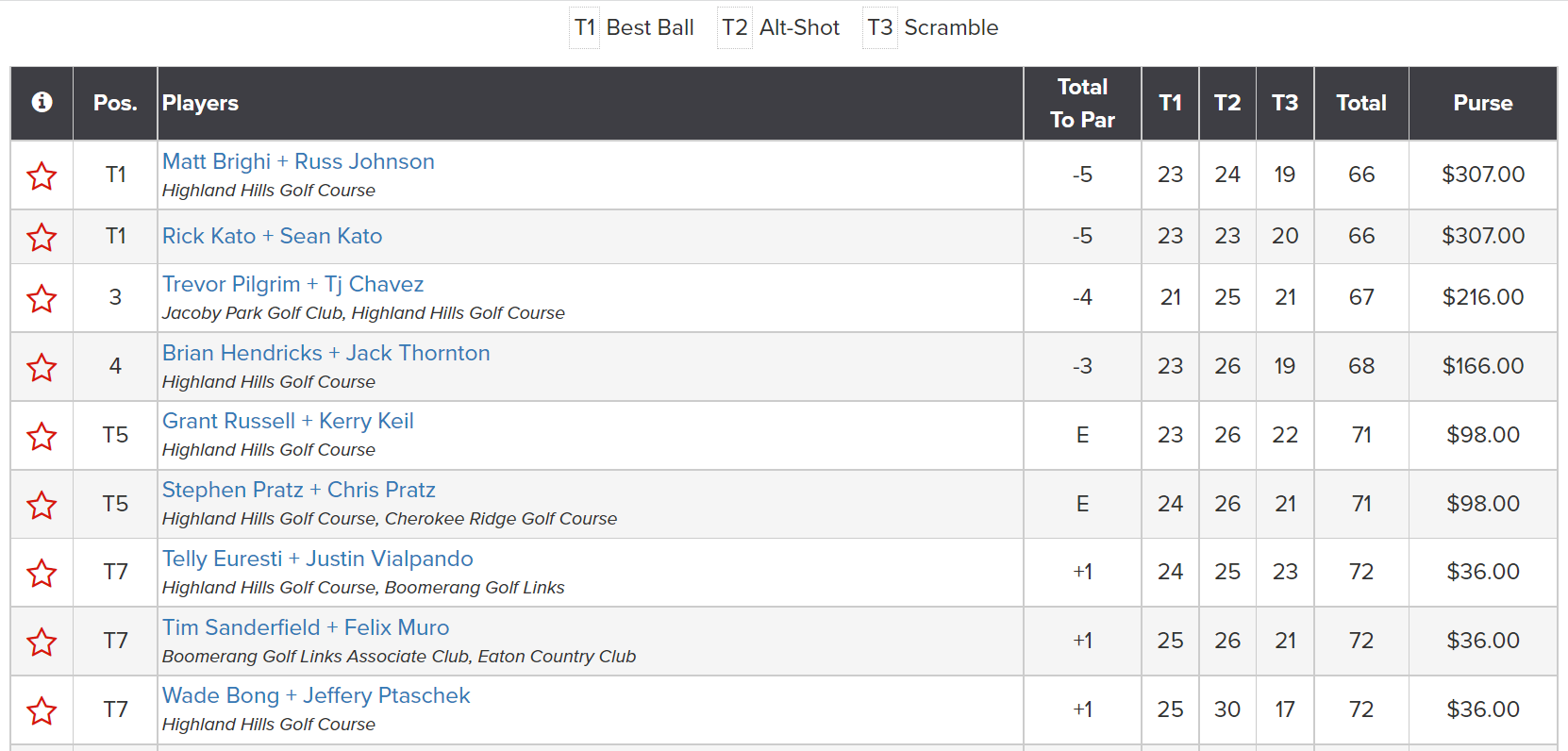Open Trevor Pilgrim + Tj Chavez link
1568x751 pixels.
click(x=292, y=284)
